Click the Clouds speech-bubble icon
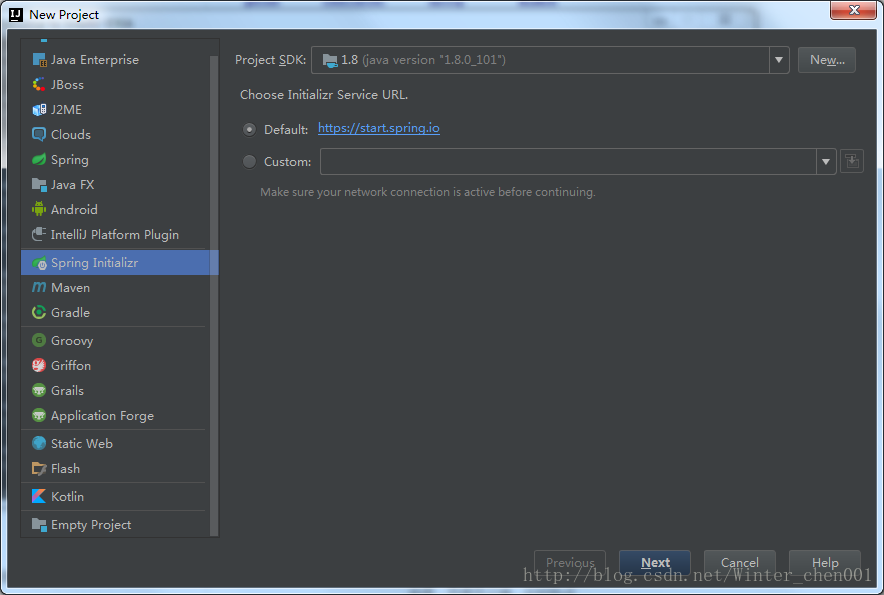 tap(39, 134)
